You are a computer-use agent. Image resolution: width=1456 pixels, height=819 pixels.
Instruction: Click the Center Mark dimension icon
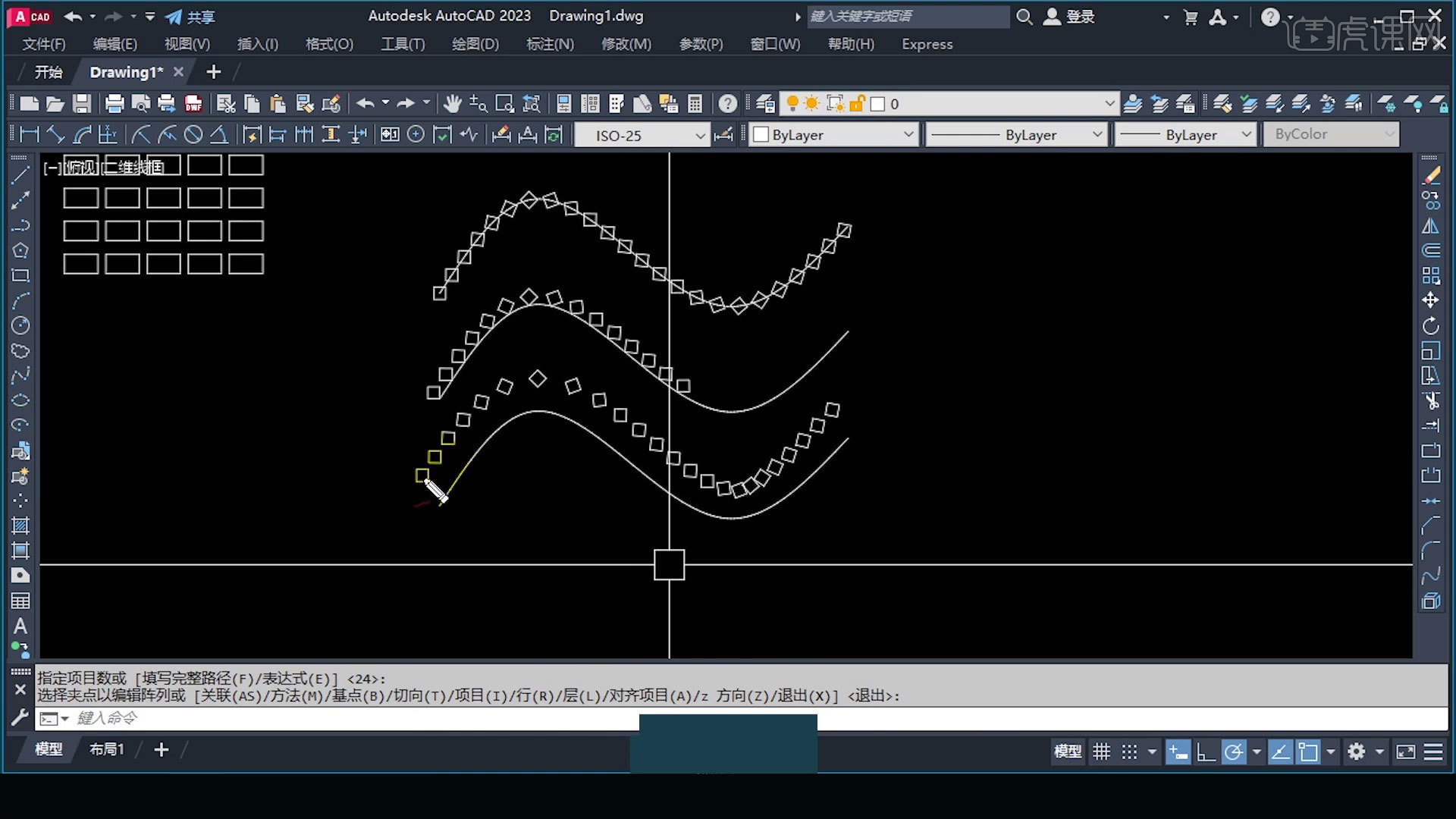pos(416,135)
